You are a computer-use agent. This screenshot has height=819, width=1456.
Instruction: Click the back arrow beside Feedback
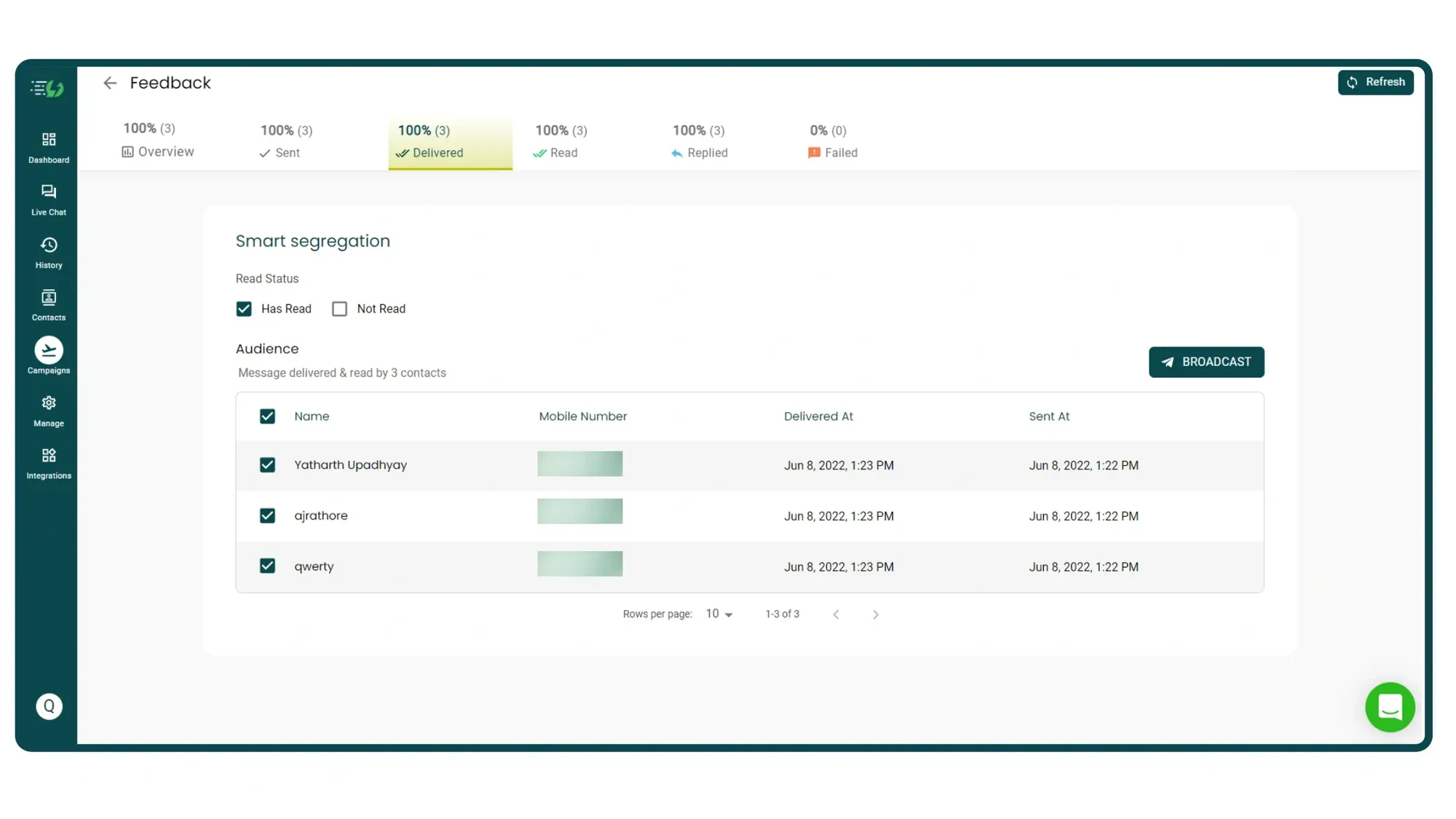click(x=110, y=83)
